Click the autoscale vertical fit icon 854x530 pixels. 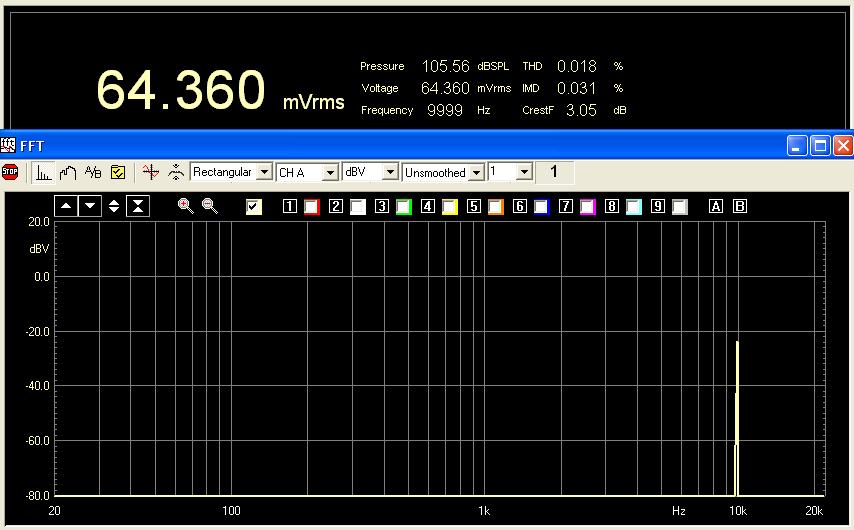coord(138,206)
